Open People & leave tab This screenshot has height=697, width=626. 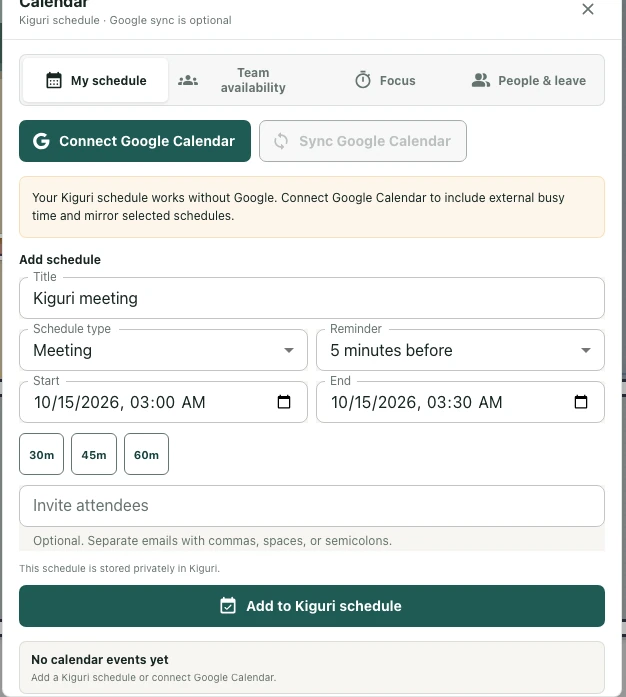[x=529, y=80]
